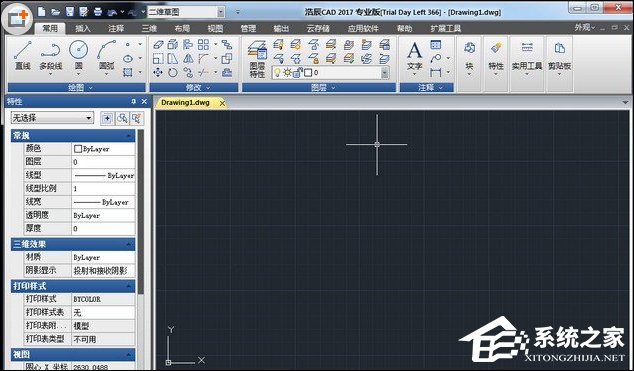The image size is (634, 371).
Task: Create a new drawing from quick access toolbar
Action: (x=41, y=12)
